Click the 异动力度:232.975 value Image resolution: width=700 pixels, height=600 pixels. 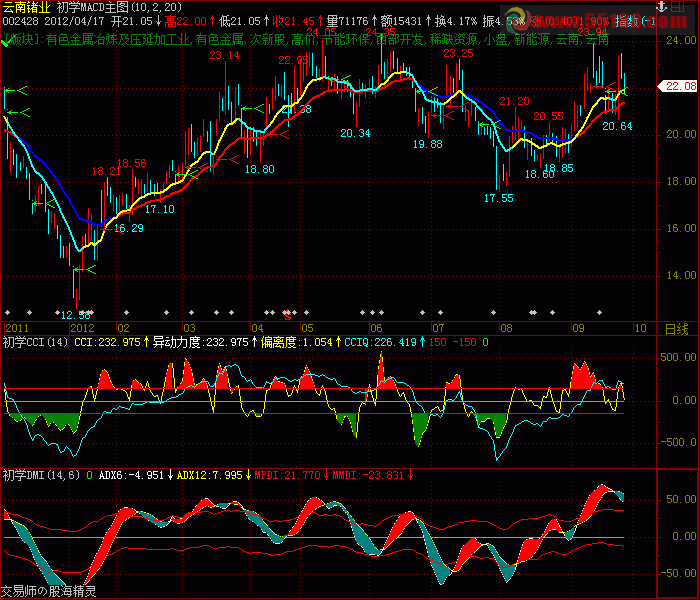coord(200,342)
